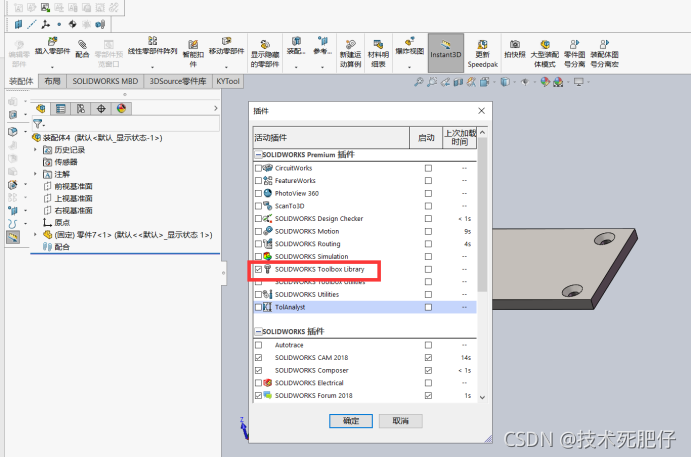The image size is (692, 458).
Task: Click 显示隐藏的零部件 icon
Action: coord(265,45)
